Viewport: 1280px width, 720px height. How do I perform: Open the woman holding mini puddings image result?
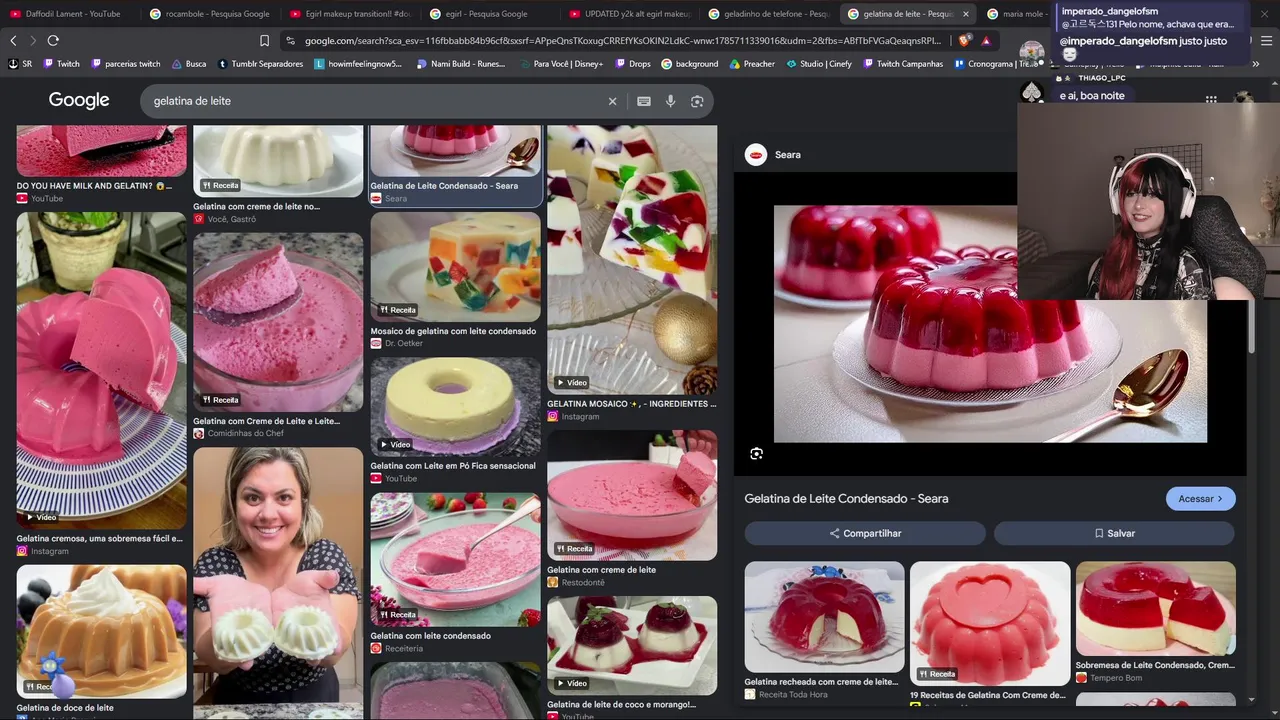(x=278, y=575)
